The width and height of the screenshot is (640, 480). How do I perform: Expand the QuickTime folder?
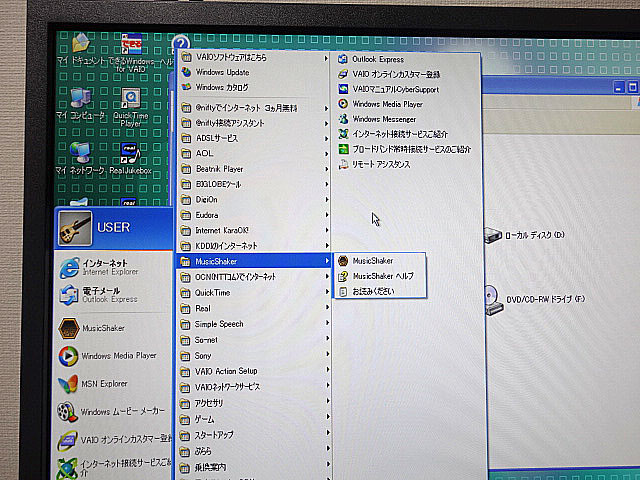[253, 293]
